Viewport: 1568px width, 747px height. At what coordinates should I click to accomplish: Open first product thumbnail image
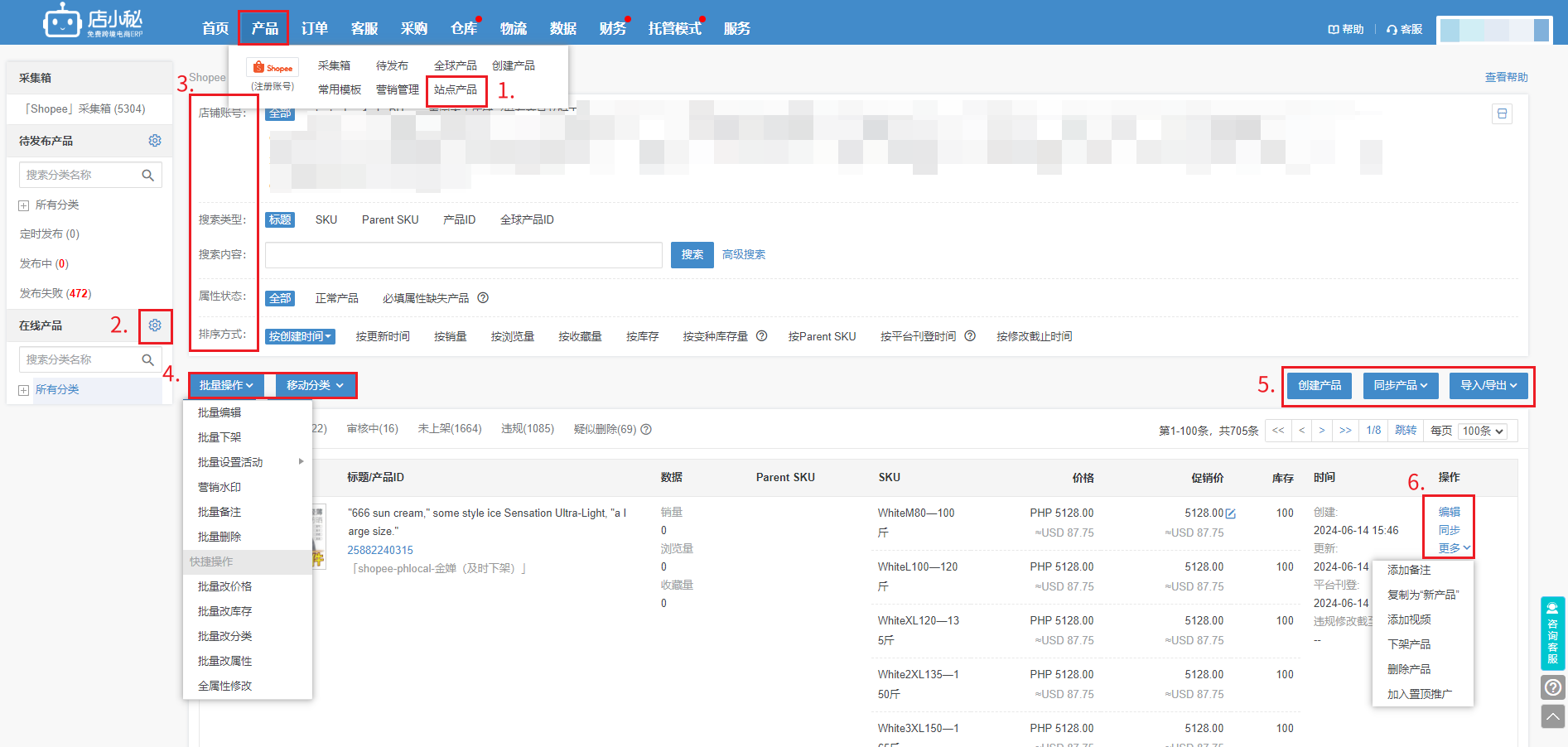pyautogui.click(x=318, y=537)
